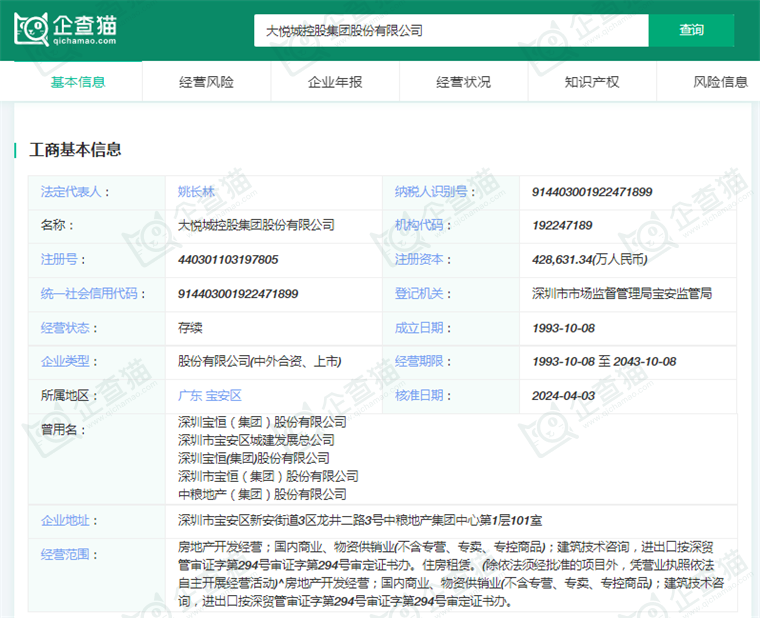Select organization code 192247189
The width and height of the screenshot is (760, 618).
pyautogui.click(x=562, y=225)
